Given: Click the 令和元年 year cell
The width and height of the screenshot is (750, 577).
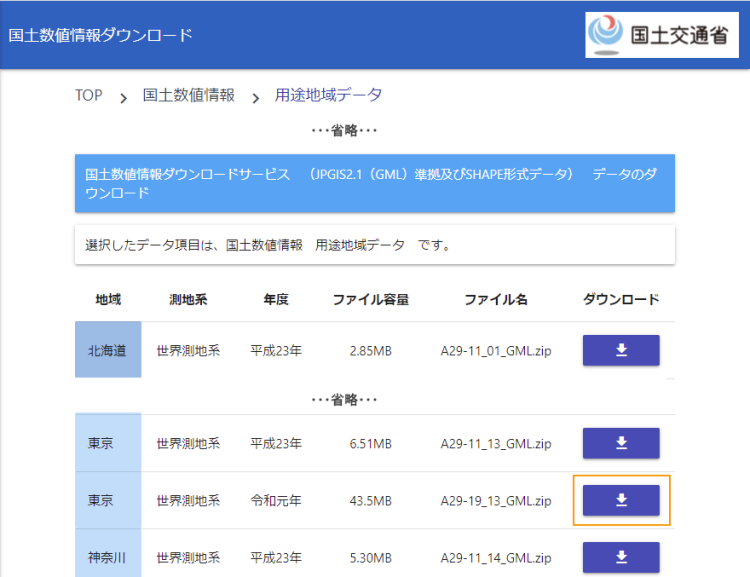Looking at the screenshot, I should click(x=276, y=501).
